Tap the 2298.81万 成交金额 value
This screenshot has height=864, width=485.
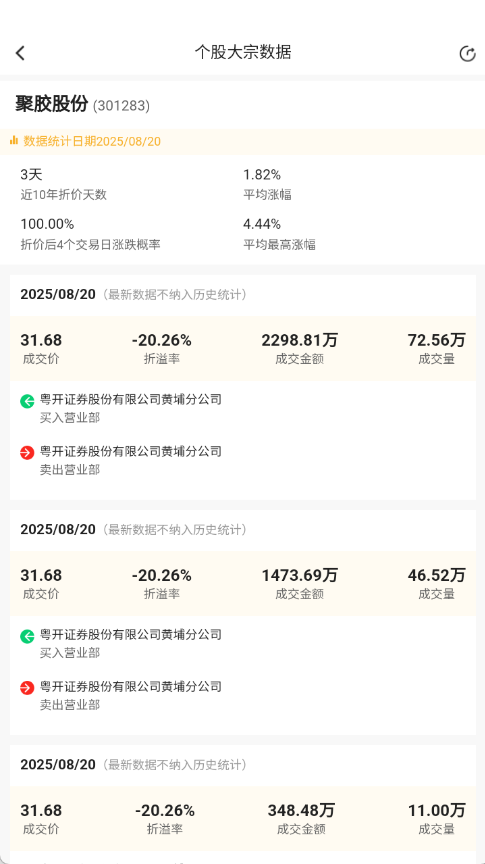[299, 341]
